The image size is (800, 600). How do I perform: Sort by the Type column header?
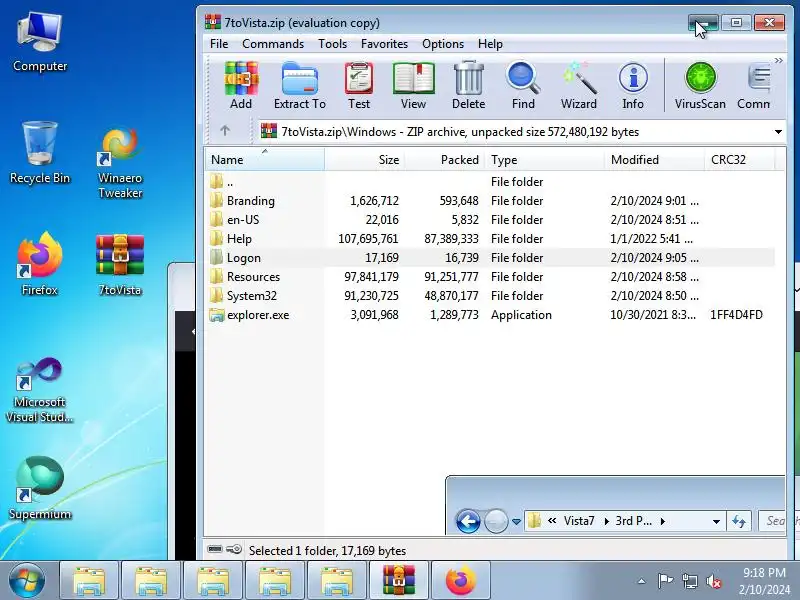545,160
